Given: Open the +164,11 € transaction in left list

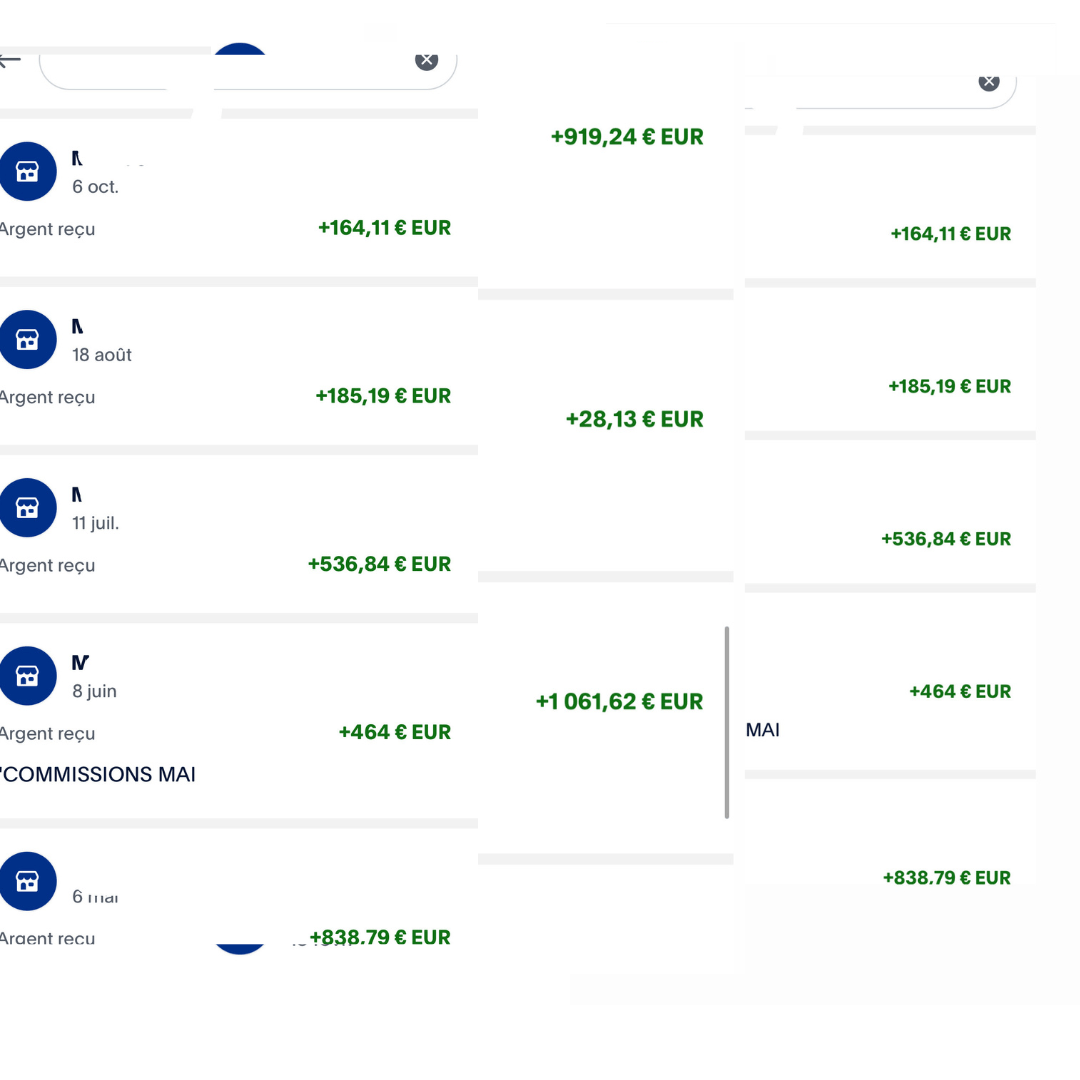Looking at the screenshot, I should (384, 228).
